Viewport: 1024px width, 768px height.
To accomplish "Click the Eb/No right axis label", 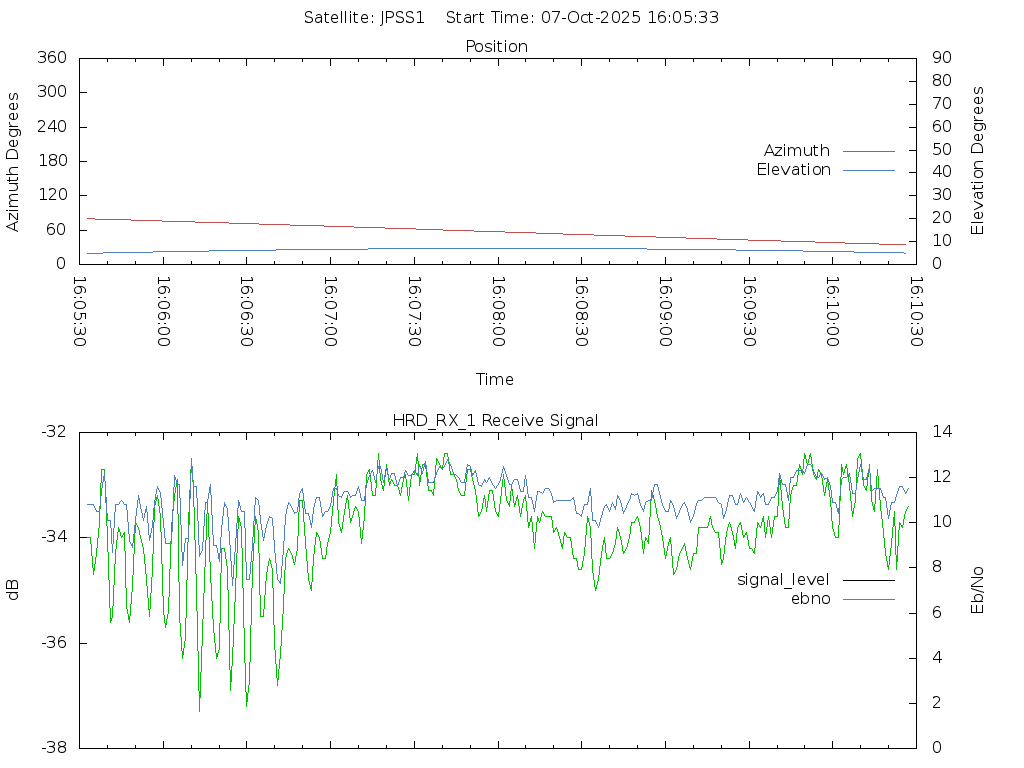I will tap(978, 590).
